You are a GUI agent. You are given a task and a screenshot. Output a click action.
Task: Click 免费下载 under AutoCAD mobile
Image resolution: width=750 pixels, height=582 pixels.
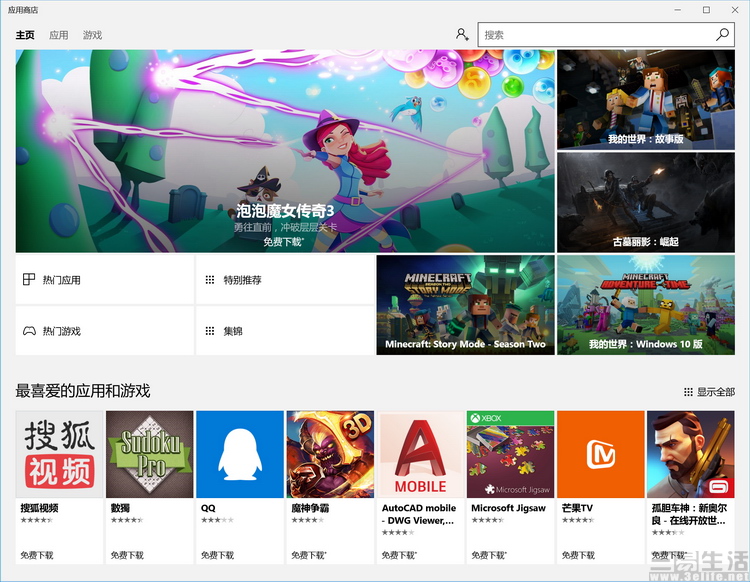tap(399, 555)
